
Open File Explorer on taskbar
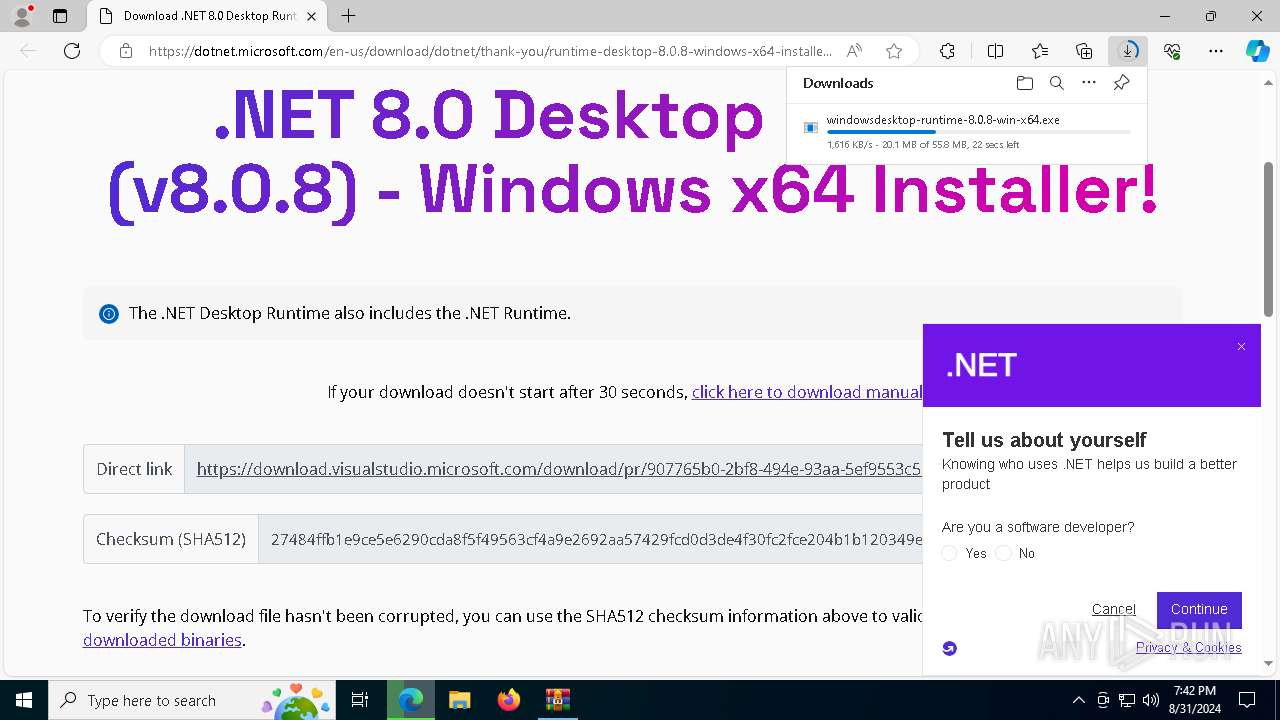click(460, 700)
